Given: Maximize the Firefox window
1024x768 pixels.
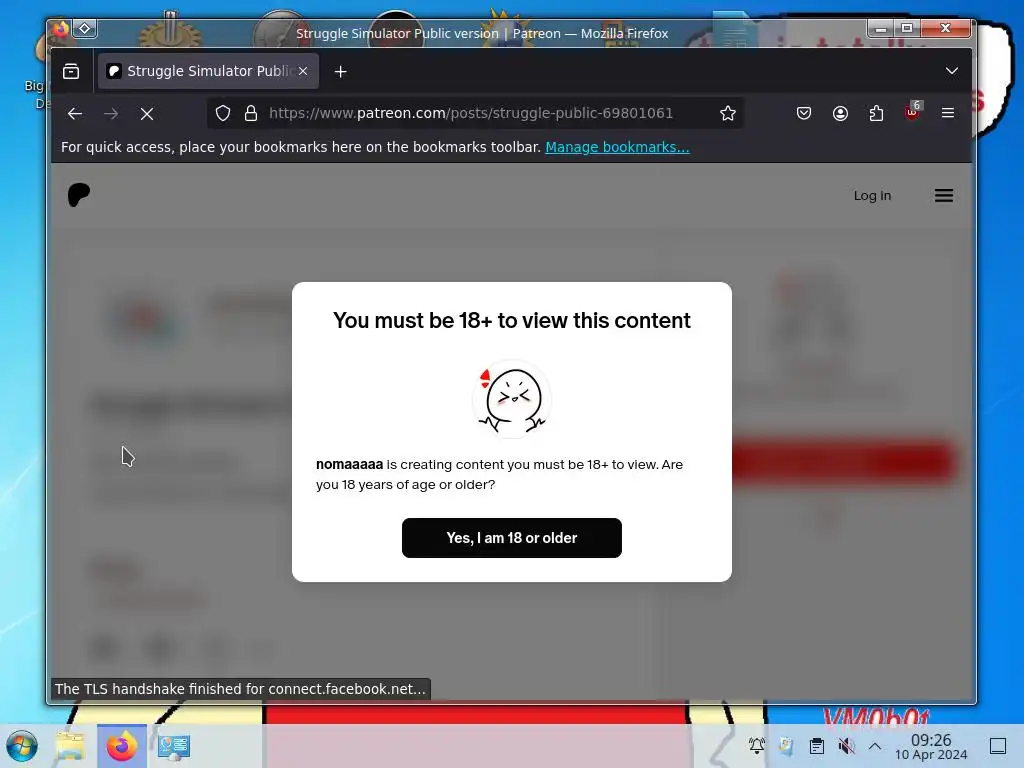Looking at the screenshot, I should pyautogui.click(x=907, y=28).
